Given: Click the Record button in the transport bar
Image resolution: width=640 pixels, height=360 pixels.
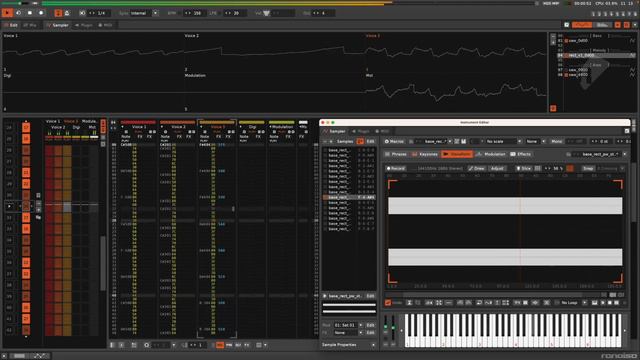Looking at the screenshot, I should [x=41, y=13].
